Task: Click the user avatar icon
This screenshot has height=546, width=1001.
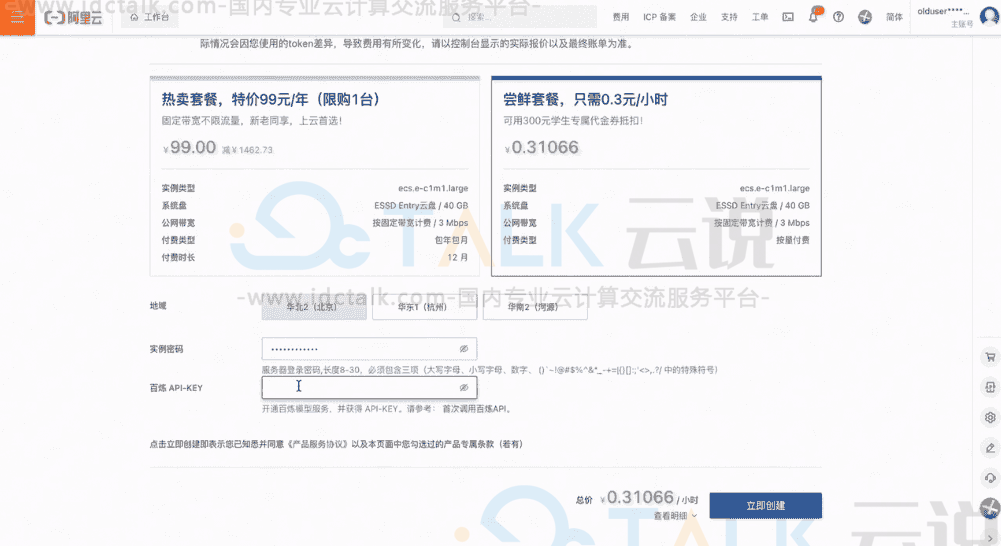Action: point(990,16)
